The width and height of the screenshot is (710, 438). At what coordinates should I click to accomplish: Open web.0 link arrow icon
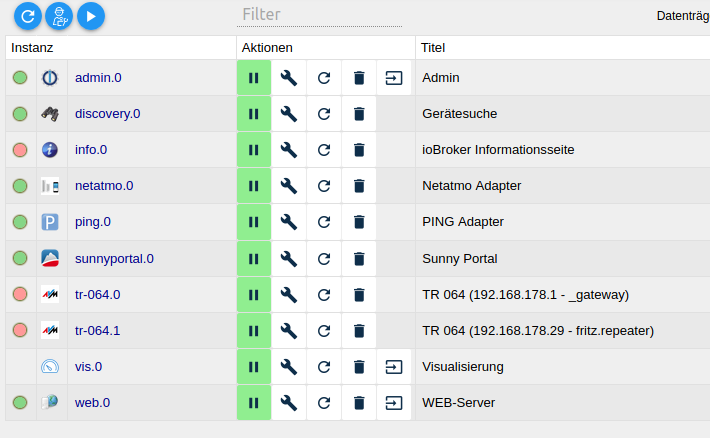[394, 403]
